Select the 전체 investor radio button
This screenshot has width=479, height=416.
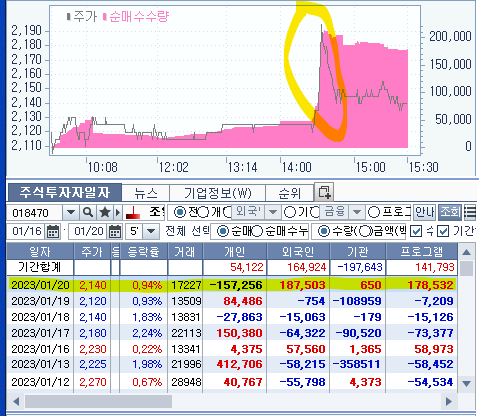tap(180, 212)
